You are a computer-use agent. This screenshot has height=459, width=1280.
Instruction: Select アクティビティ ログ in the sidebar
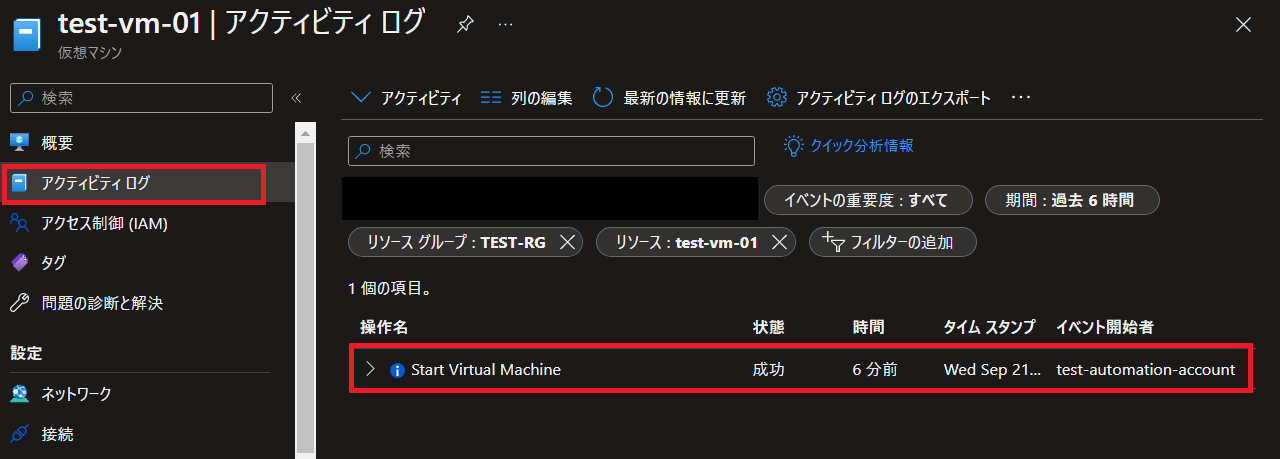pos(133,183)
